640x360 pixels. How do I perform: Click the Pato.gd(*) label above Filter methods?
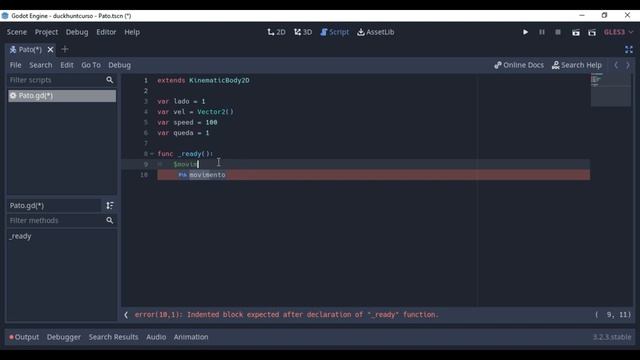point(27,205)
